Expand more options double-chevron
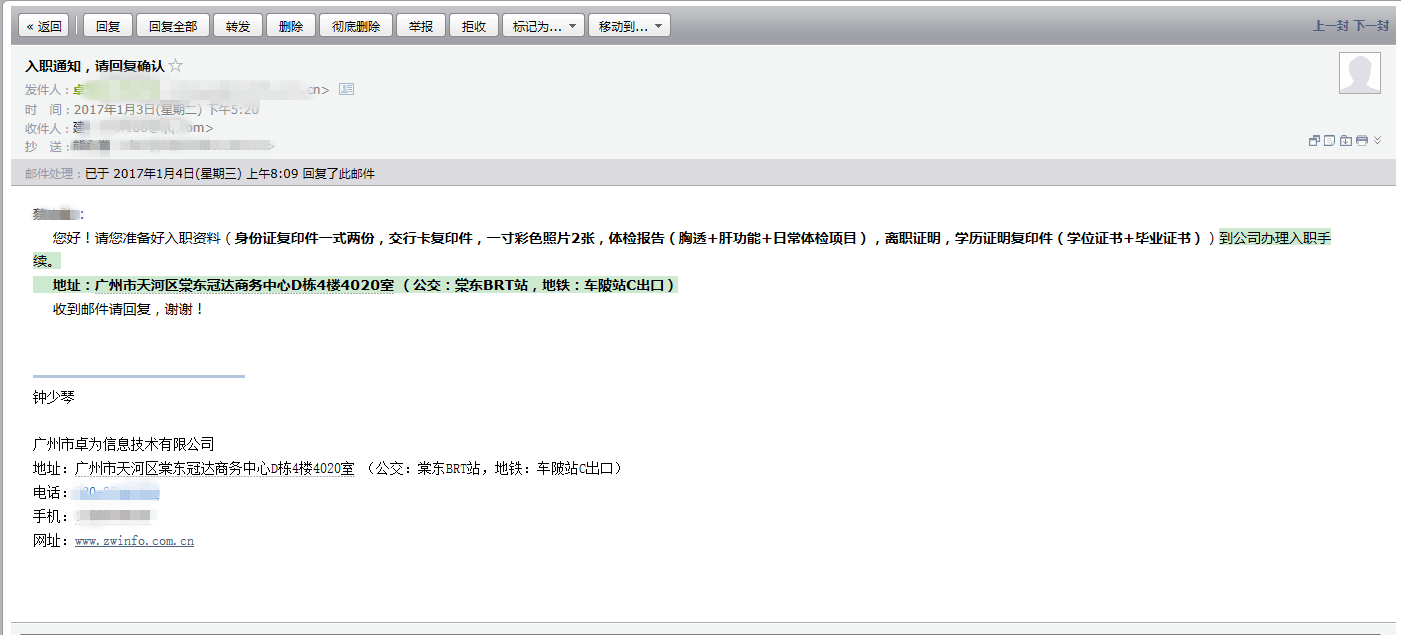The width and height of the screenshot is (1401, 635). [x=1378, y=141]
